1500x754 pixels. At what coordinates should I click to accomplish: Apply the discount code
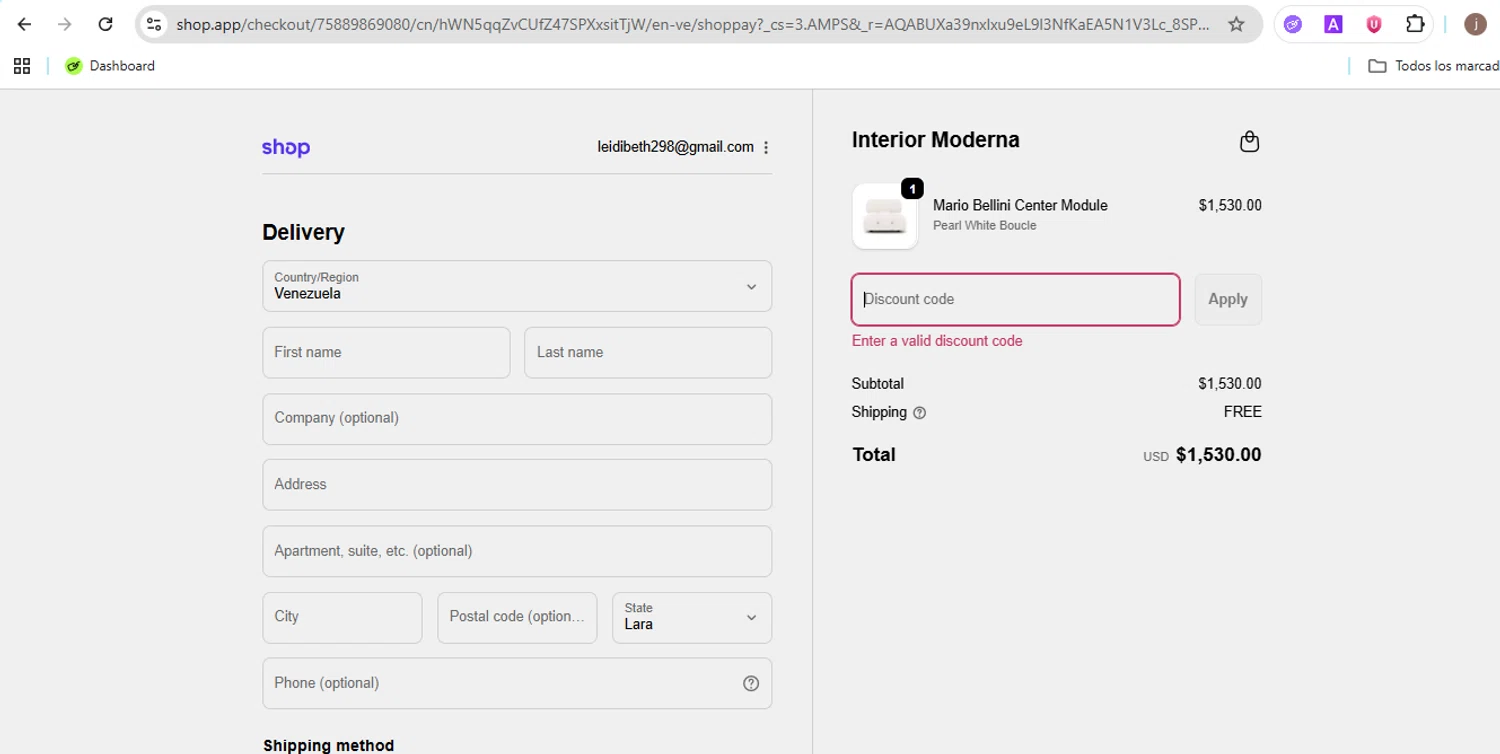click(1228, 299)
